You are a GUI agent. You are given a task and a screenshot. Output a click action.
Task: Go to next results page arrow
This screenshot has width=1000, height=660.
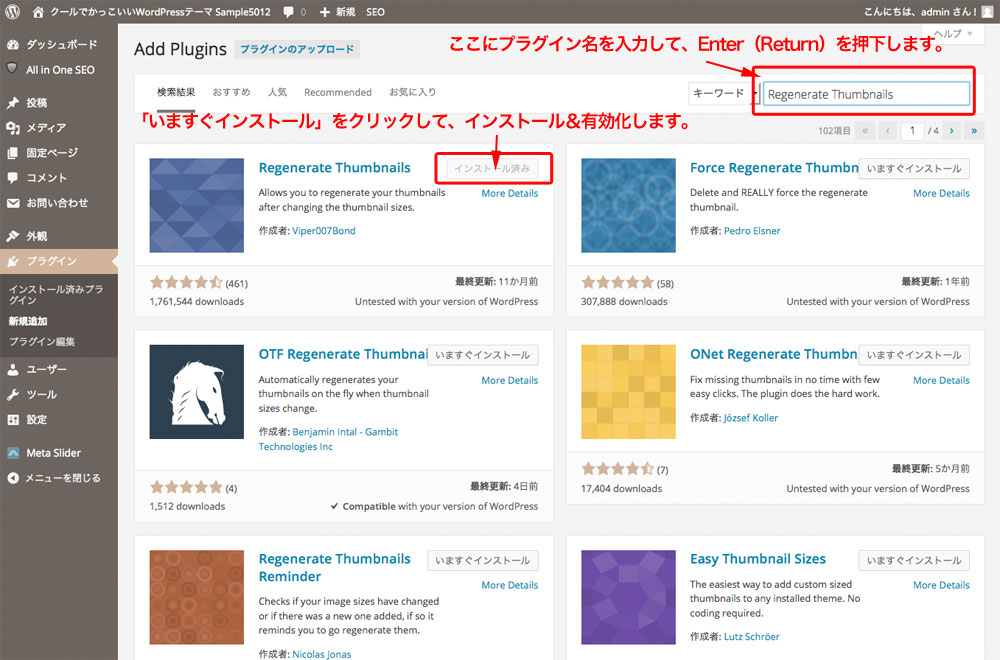click(952, 131)
